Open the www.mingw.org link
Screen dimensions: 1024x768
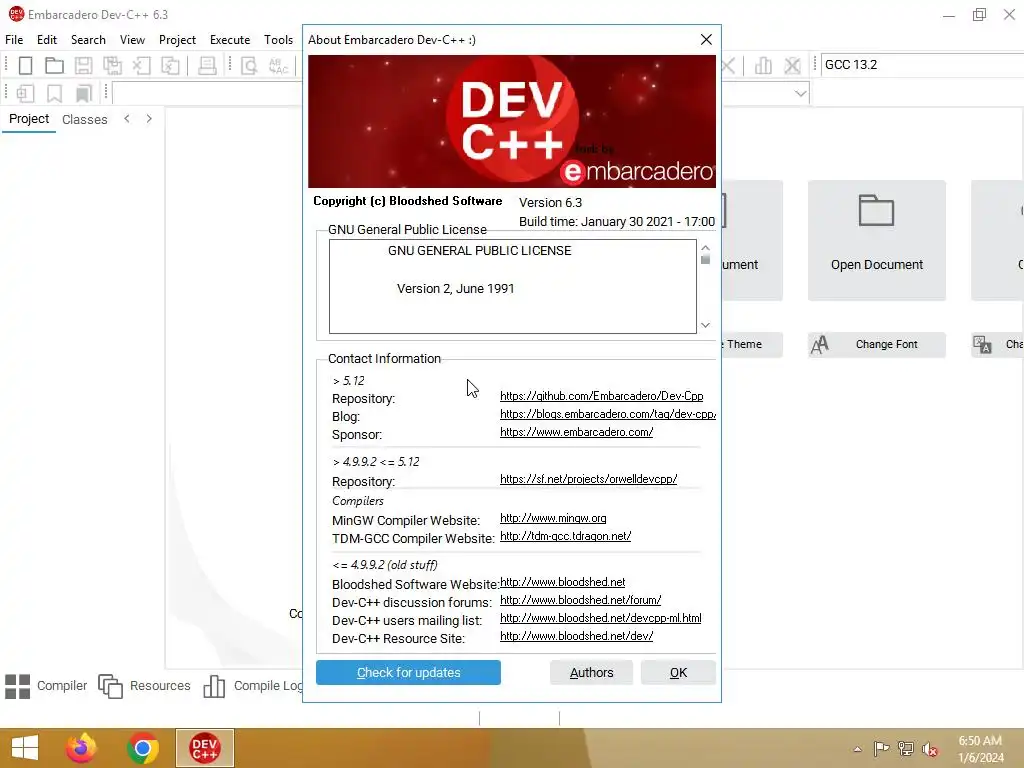(553, 518)
